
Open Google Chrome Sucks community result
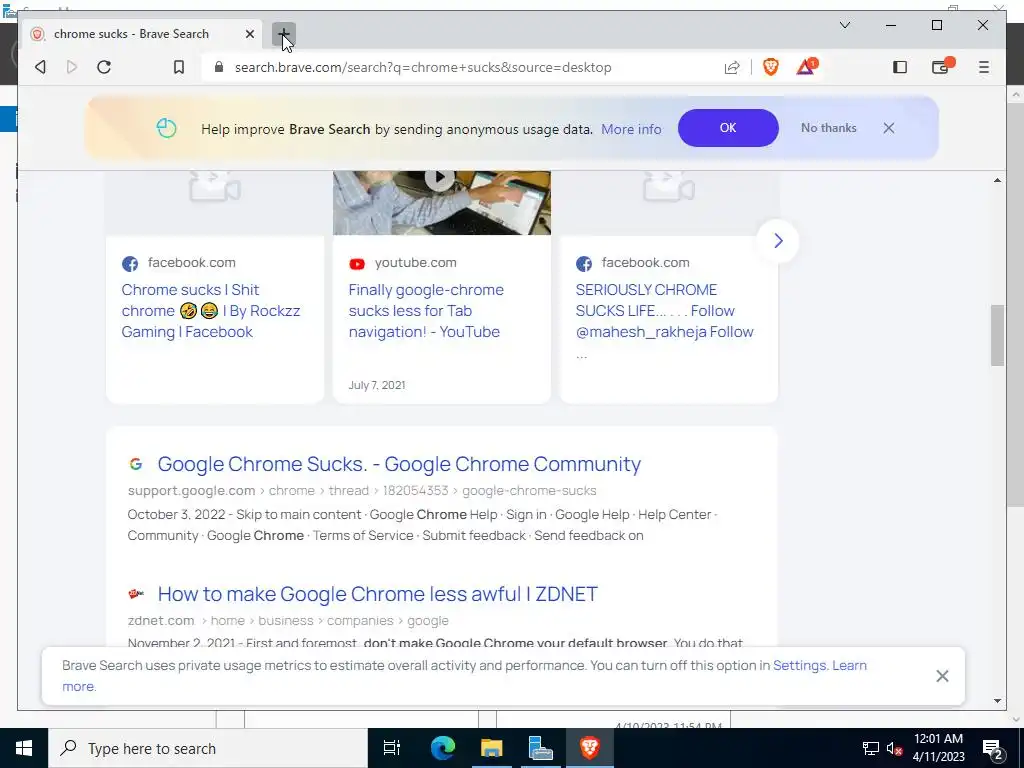pyautogui.click(x=399, y=464)
